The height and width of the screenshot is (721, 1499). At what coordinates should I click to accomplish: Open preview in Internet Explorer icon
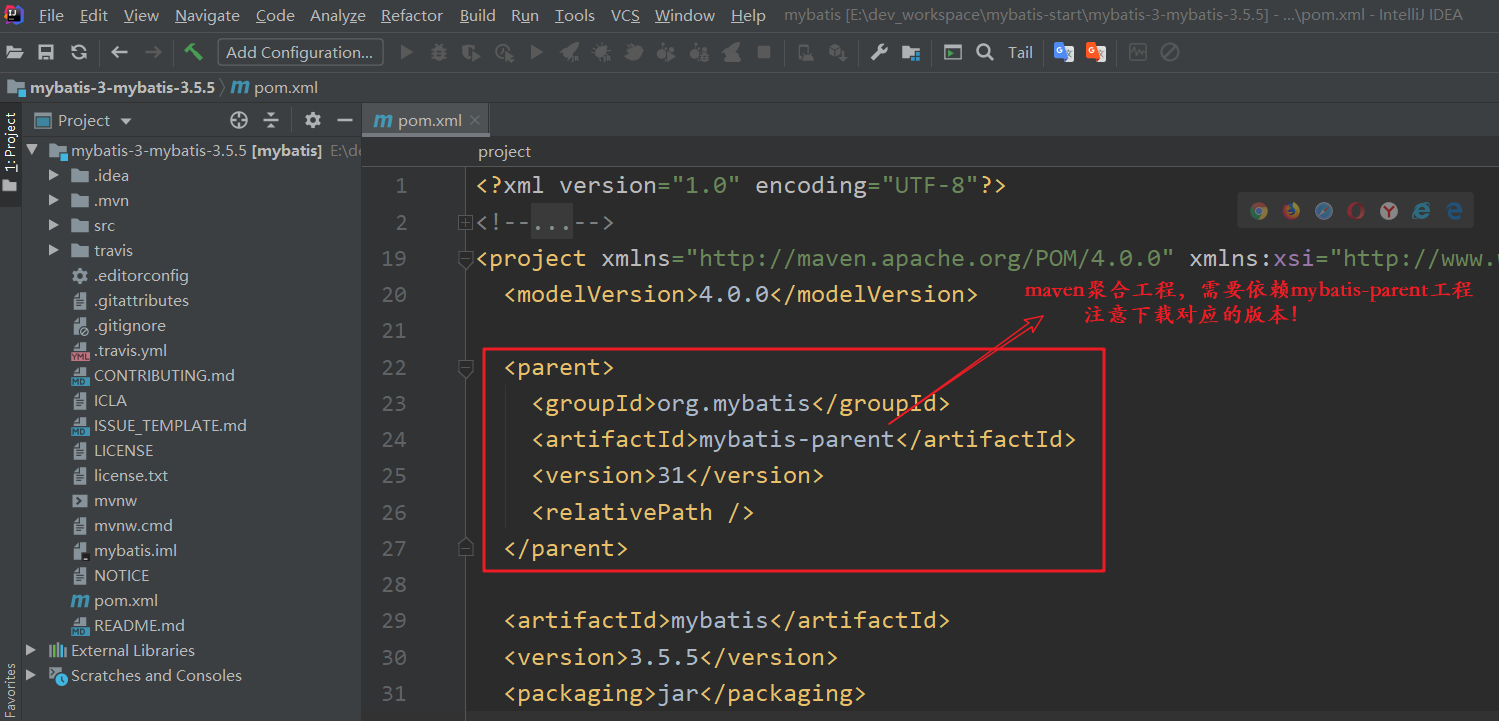[1421, 210]
